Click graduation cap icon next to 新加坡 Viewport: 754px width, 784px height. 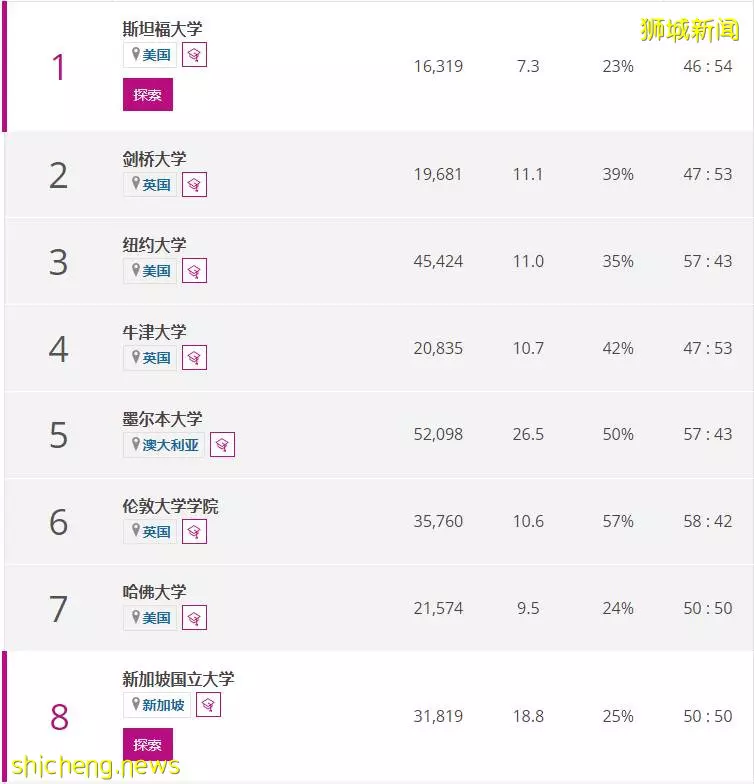tap(208, 705)
